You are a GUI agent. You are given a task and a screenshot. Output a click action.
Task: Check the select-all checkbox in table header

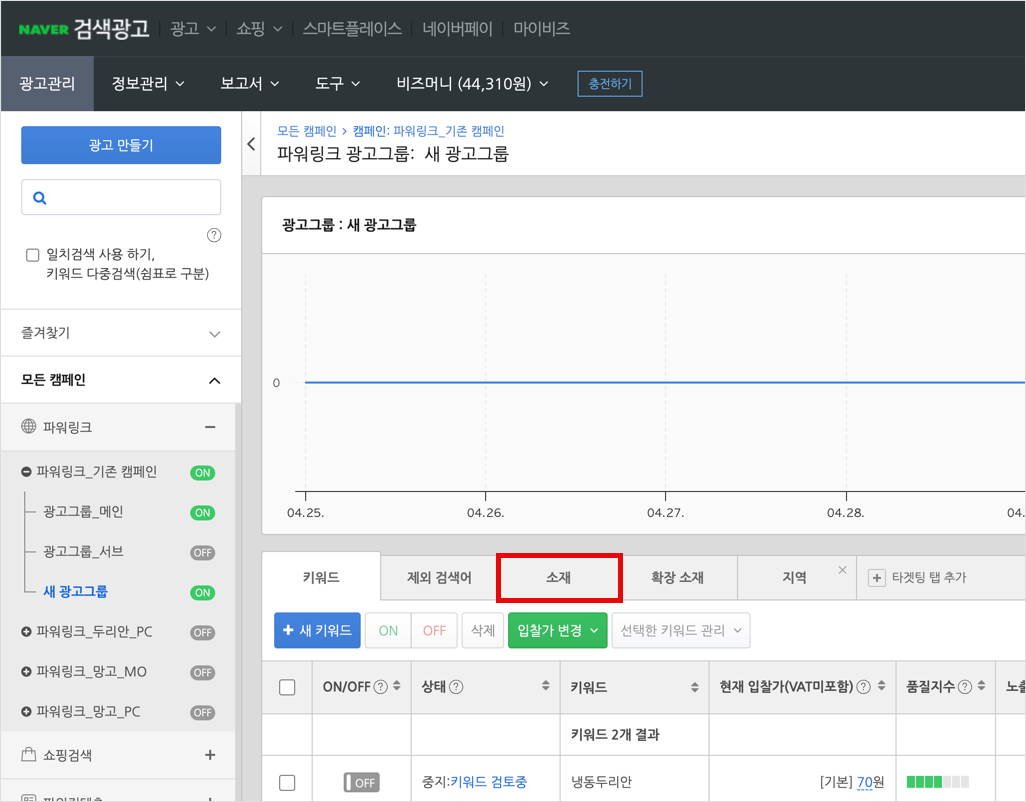287,687
